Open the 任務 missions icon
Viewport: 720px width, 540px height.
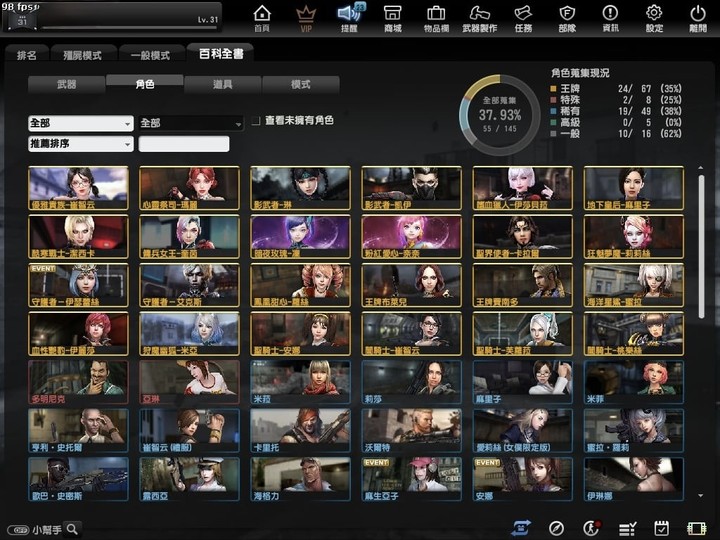[x=523, y=17]
